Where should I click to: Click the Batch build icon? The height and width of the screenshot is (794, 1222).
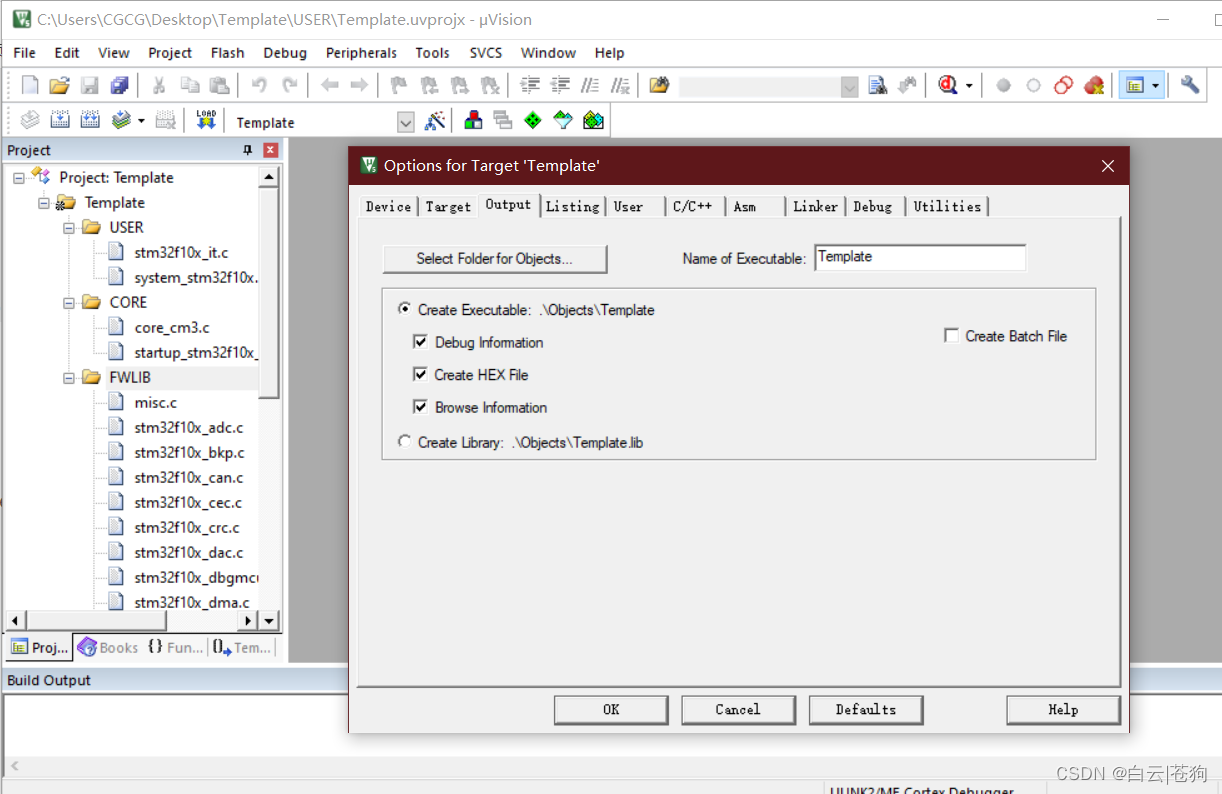click(x=122, y=121)
